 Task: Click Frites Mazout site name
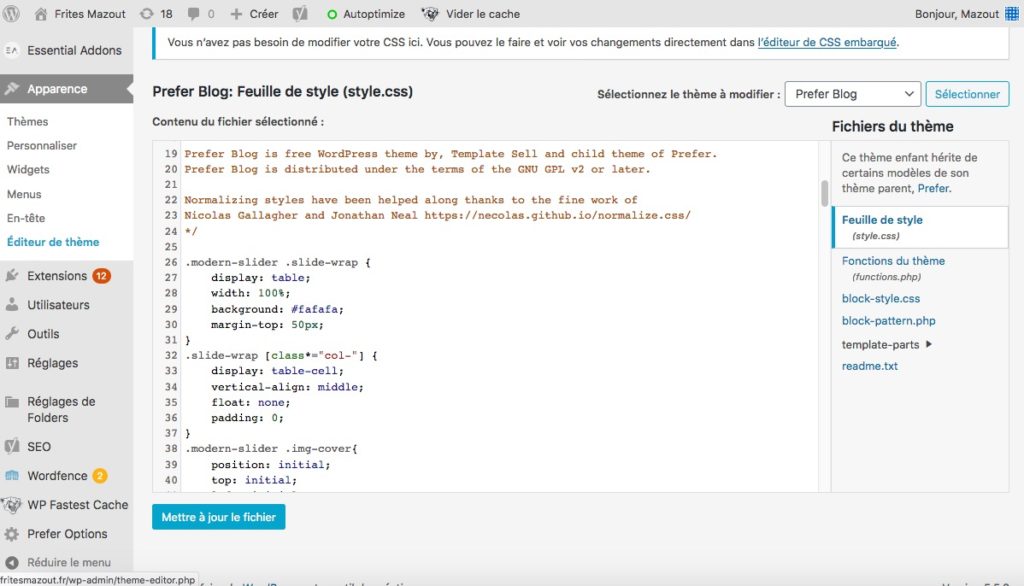[90, 14]
